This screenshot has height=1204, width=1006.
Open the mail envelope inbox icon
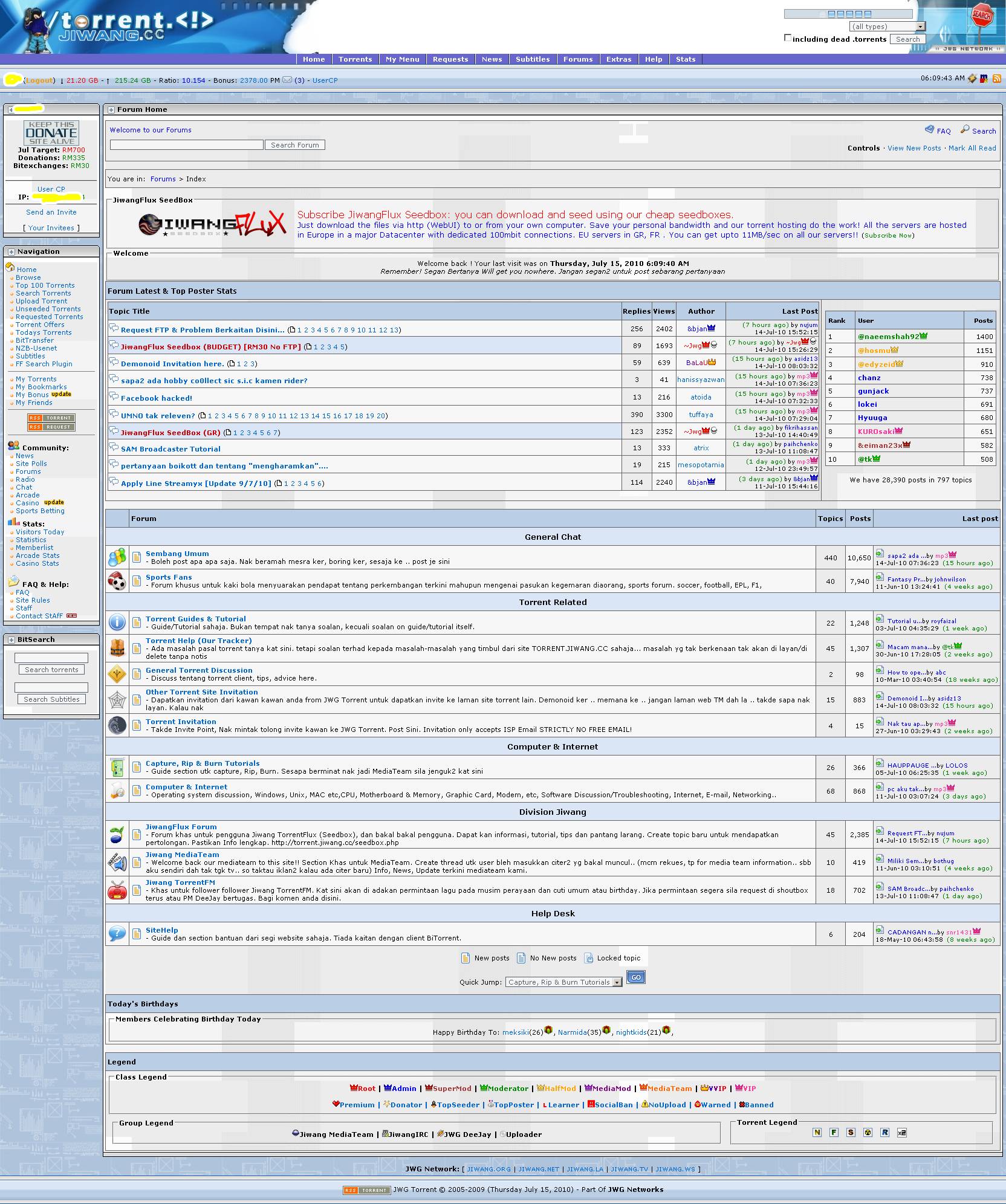(287, 80)
